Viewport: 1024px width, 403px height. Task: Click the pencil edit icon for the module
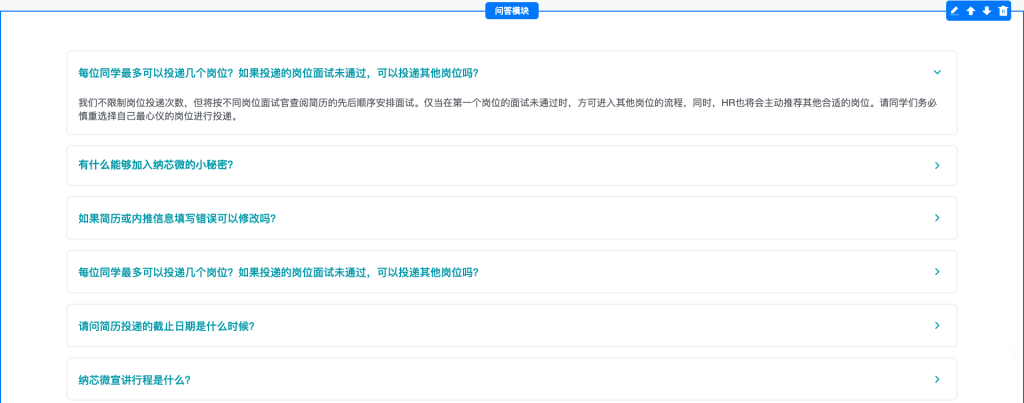point(955,11)
